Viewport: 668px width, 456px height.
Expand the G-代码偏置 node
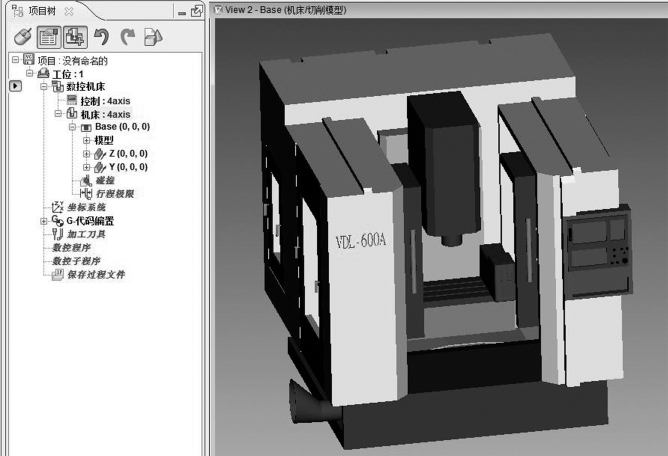[x=44, y=221]
